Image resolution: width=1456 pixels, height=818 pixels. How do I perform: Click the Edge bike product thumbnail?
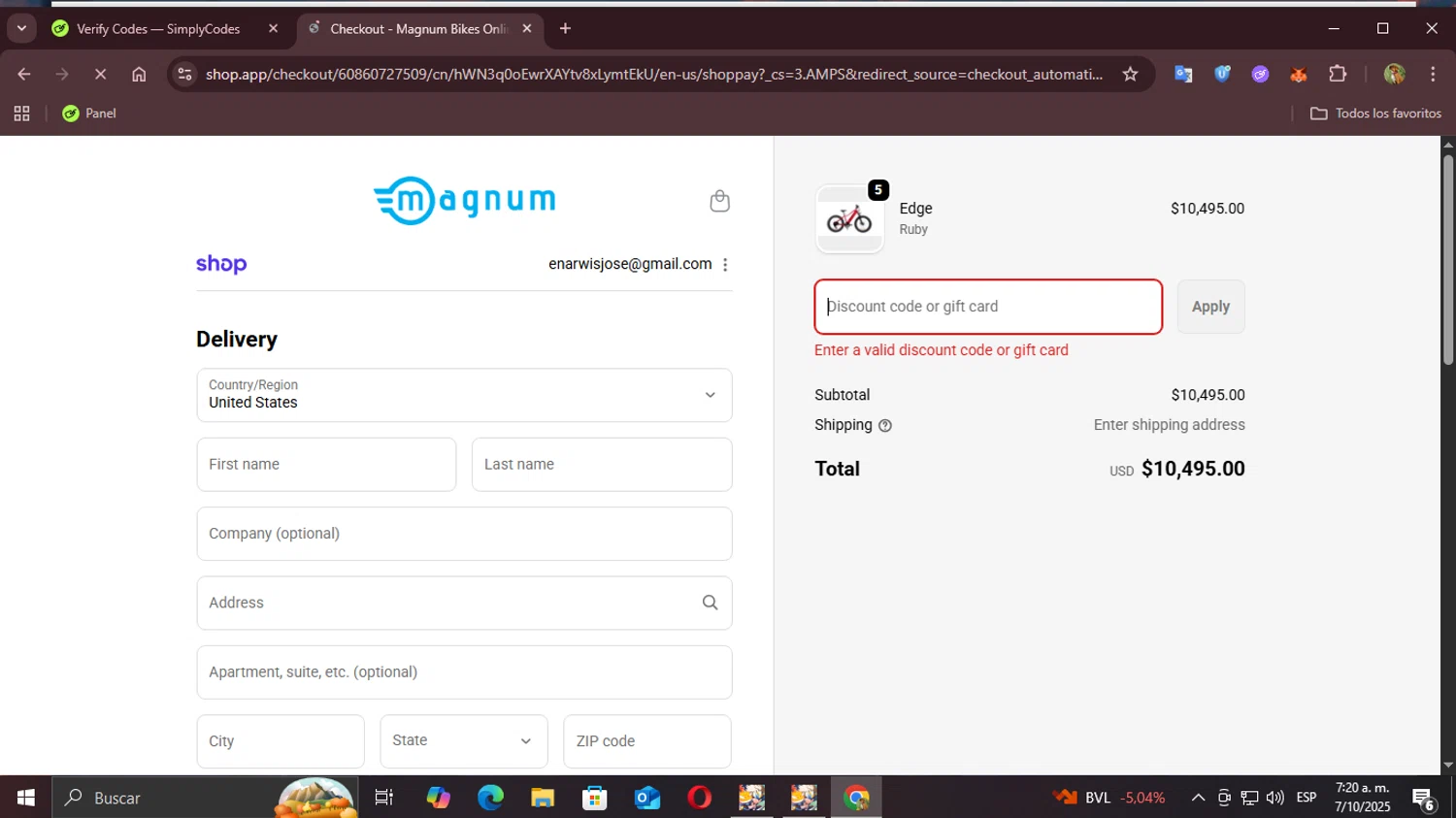(849, 219)
